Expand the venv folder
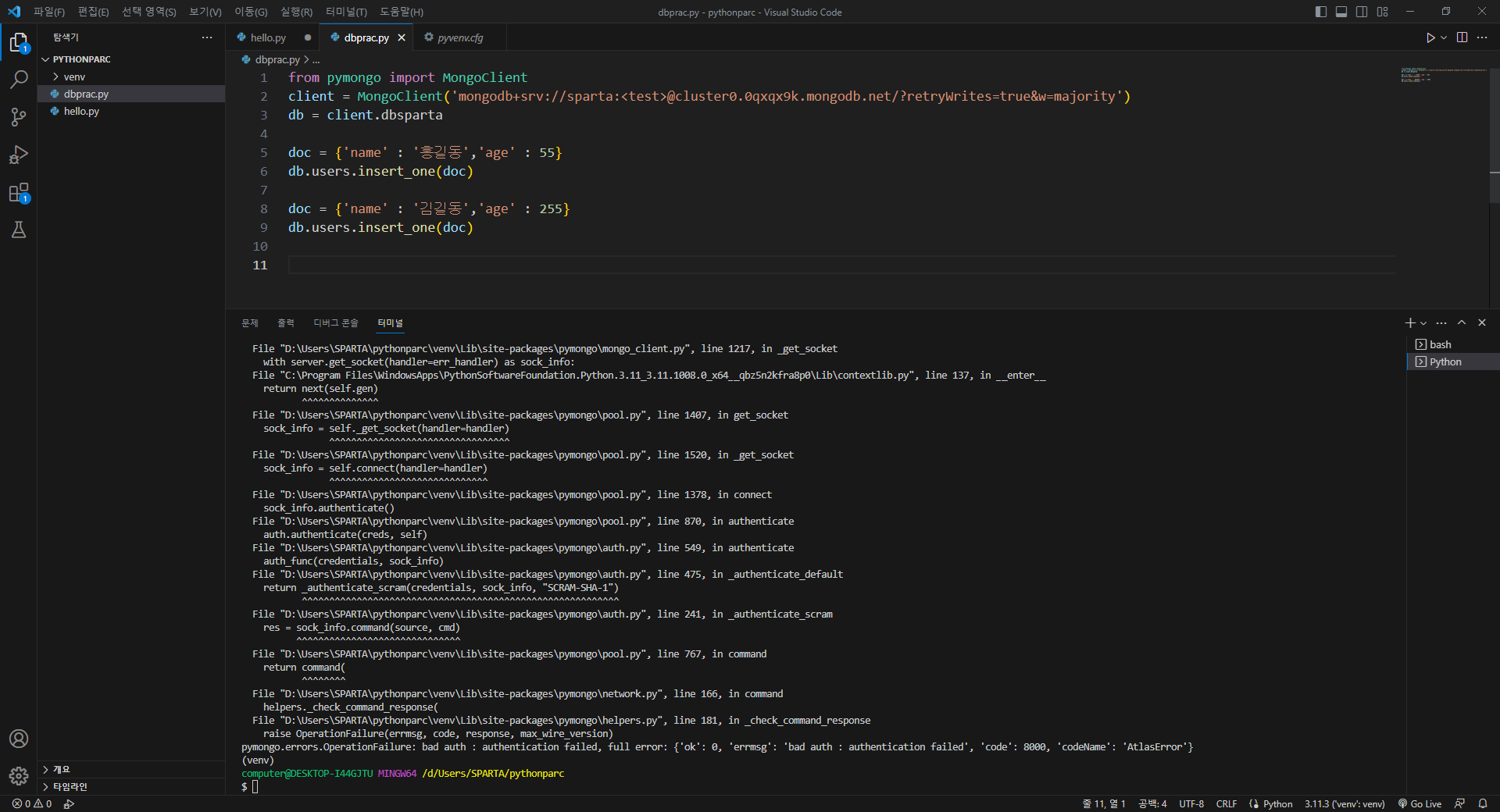Screen dimensions: 1500x812 131,77
